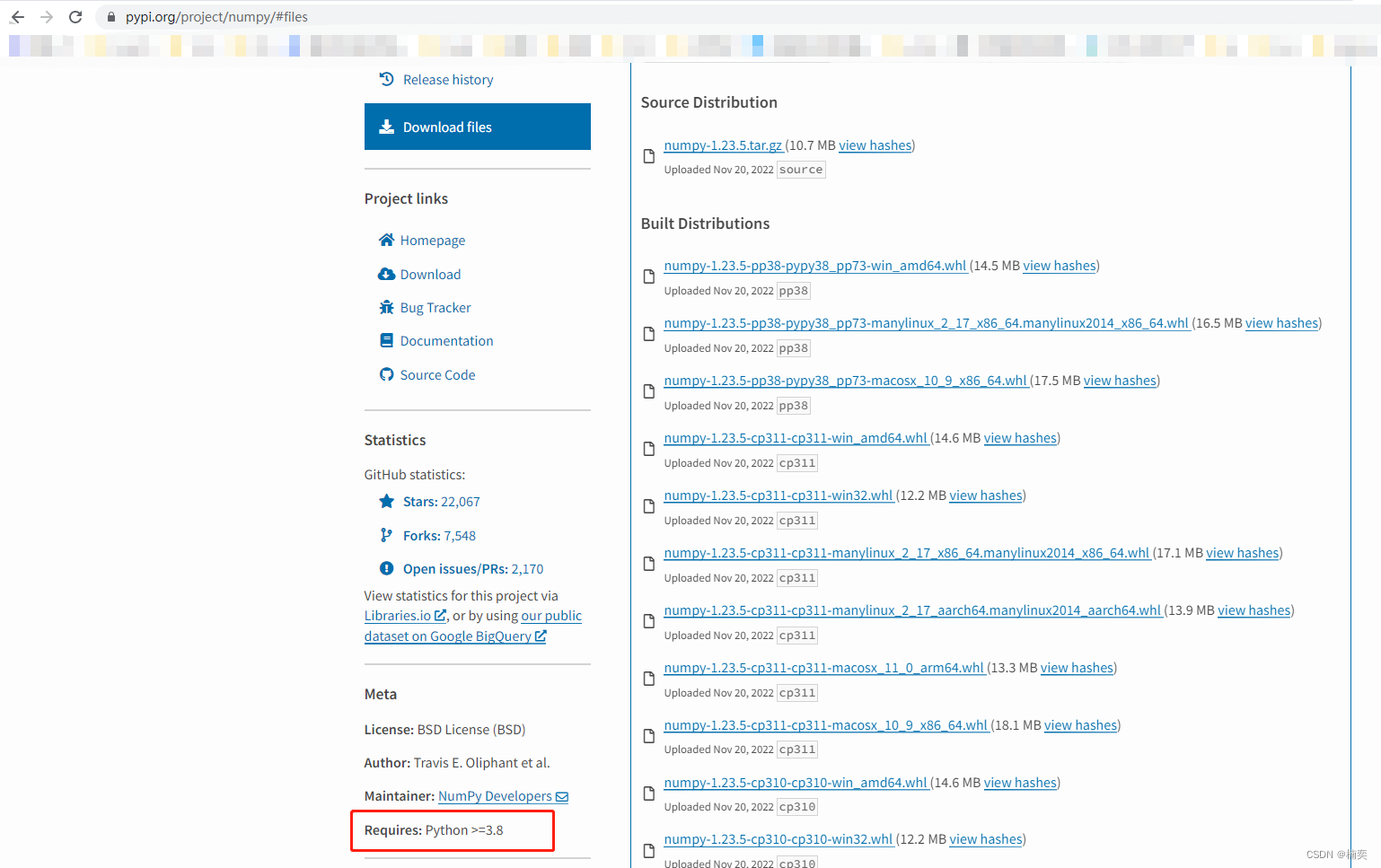
Task: Click the Release history clock icon
Action: tap(386, 79)
